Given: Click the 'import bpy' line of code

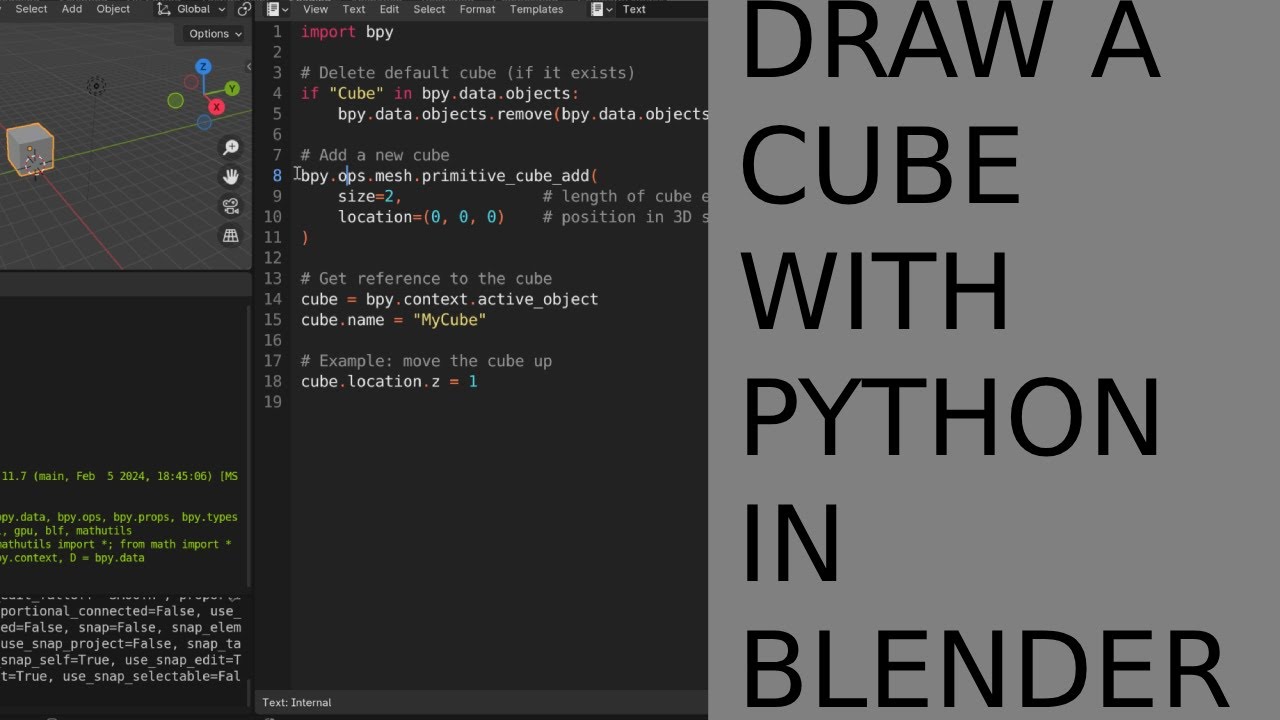Looking at the screenshot, I should point(347,32).
